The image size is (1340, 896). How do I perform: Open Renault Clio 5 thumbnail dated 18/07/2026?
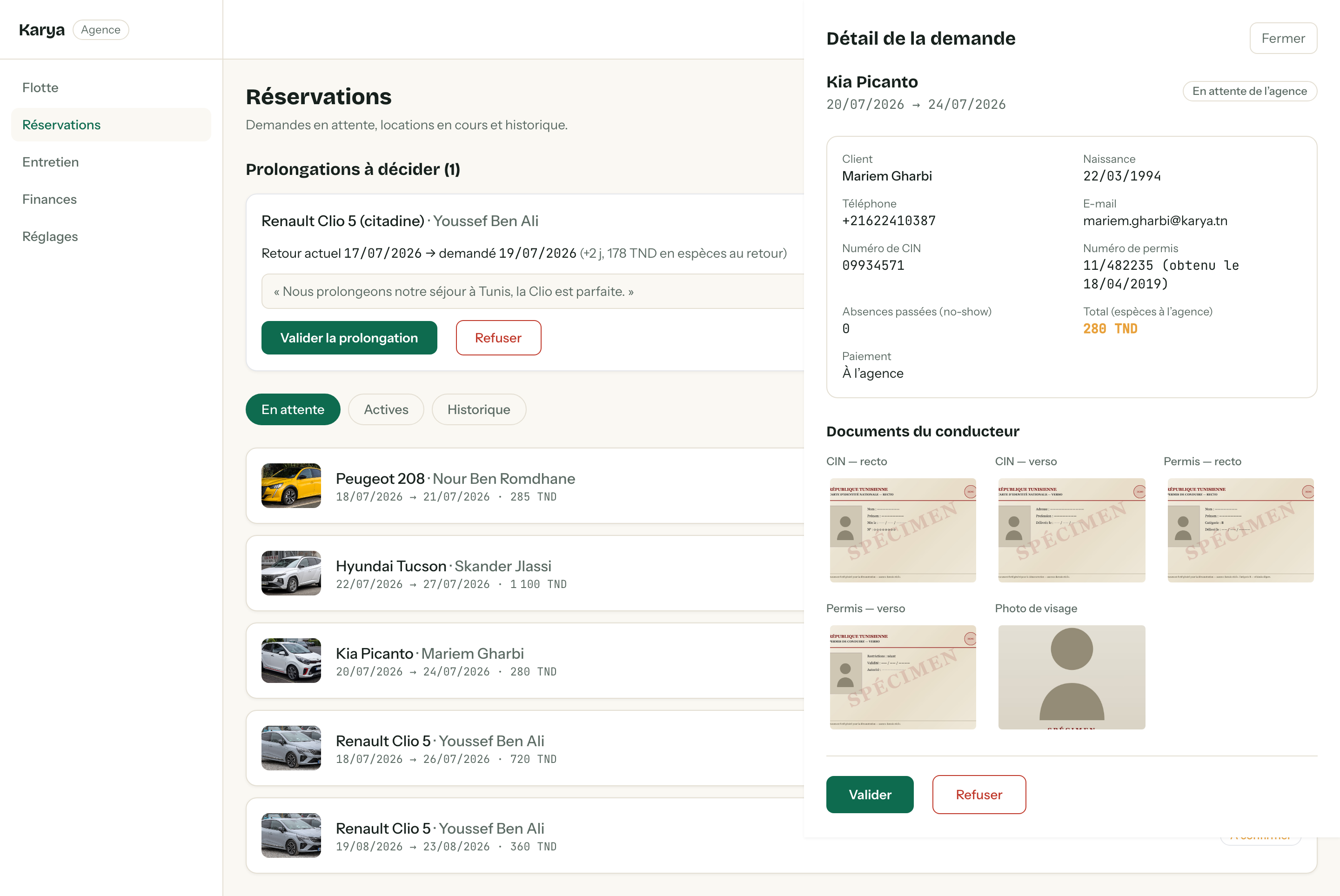coord(291,748)
